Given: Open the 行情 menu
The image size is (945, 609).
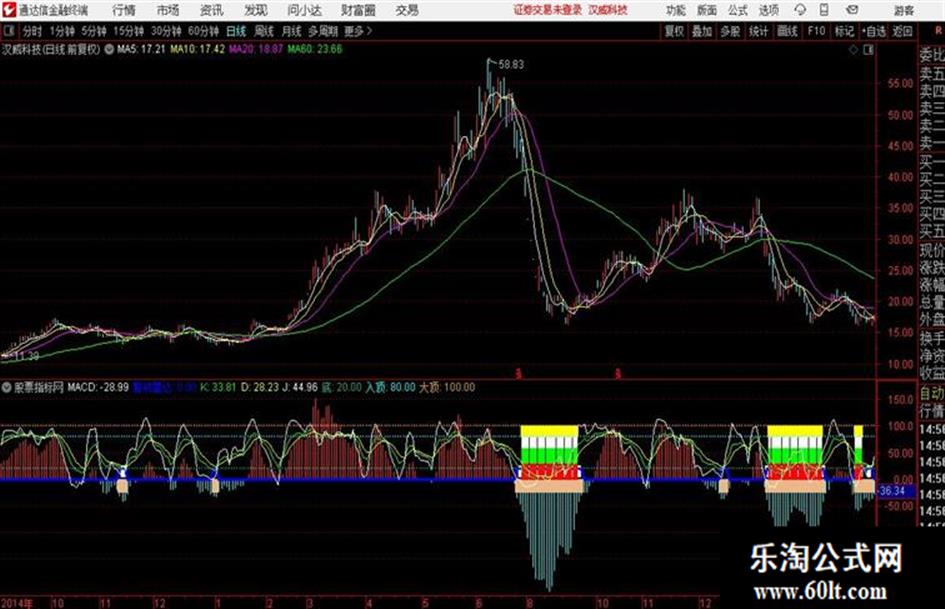Looking at the screenshot, I should point(124,10).
